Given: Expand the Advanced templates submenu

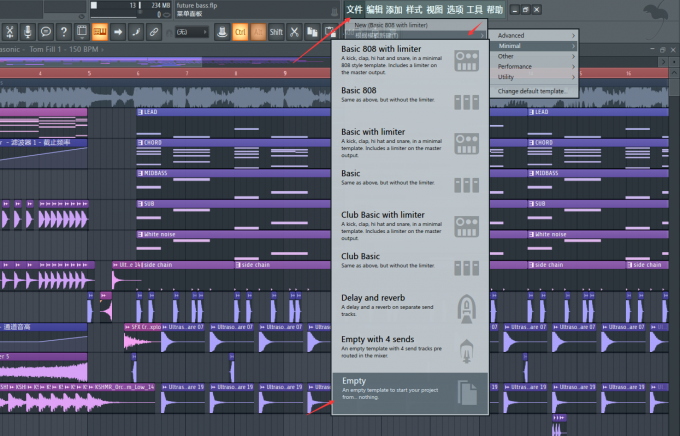Looking at the screenshot, I should click(534, 36).
